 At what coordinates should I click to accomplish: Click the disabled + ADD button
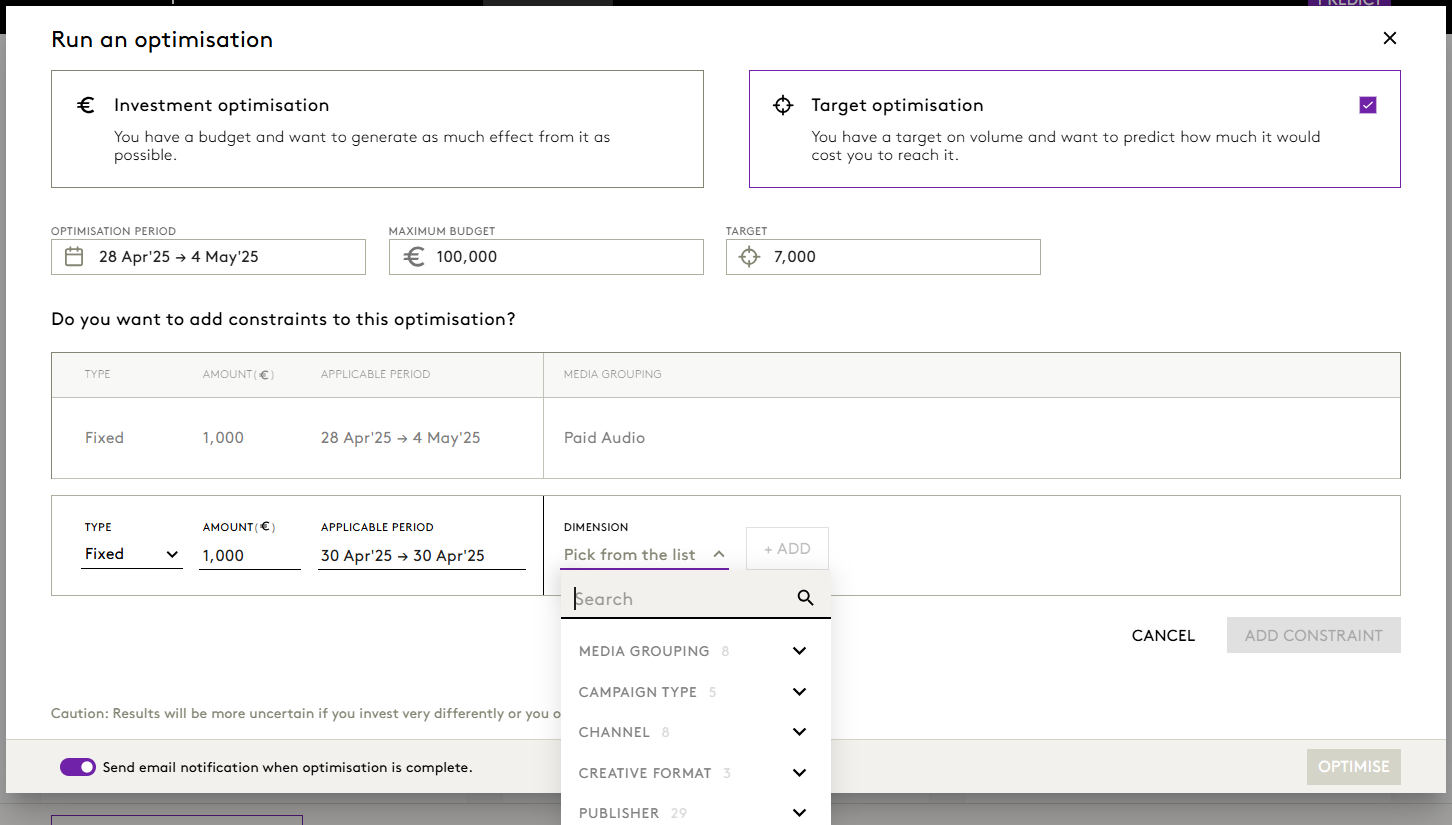tap(787, 549)
